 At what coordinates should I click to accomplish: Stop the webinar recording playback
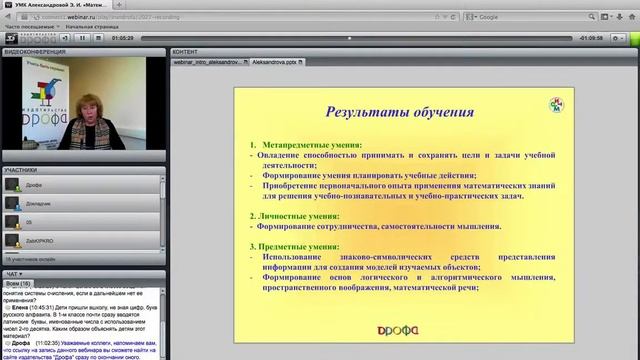(98, 38)
